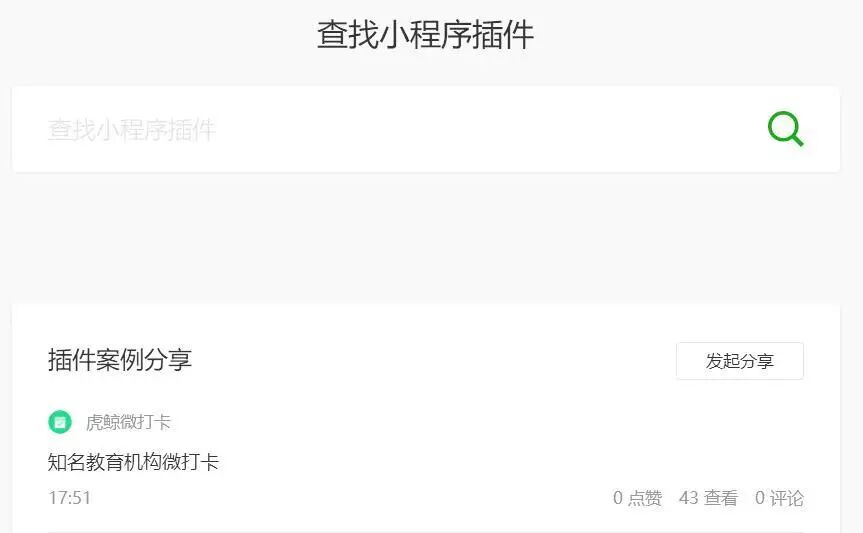This screenshot has width=863, height=533.
Task: Click the 虎鲸微打卡 green avatar icon
Action: click(60, 422)
